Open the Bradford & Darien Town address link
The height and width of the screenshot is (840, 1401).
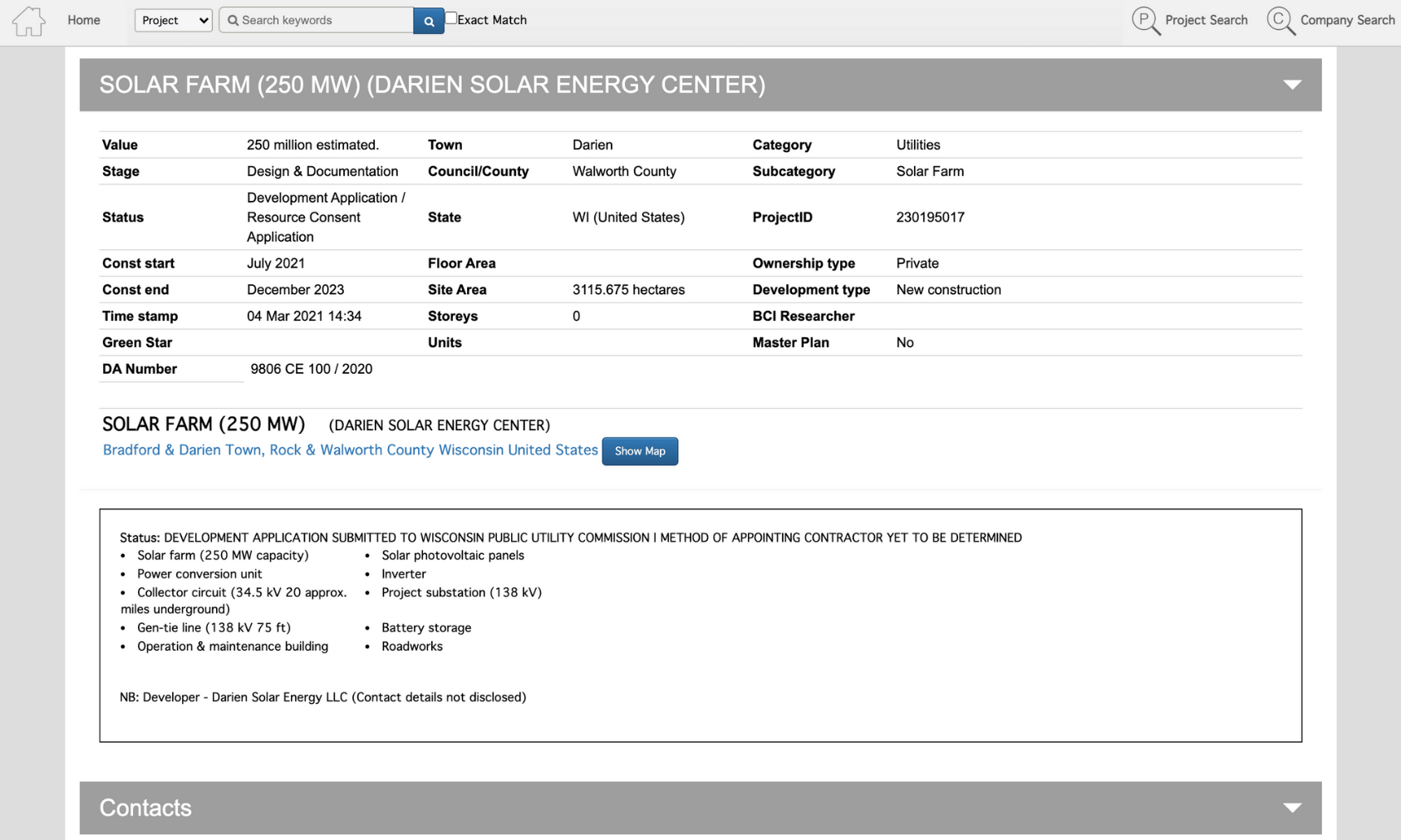(x=350, y=449)
